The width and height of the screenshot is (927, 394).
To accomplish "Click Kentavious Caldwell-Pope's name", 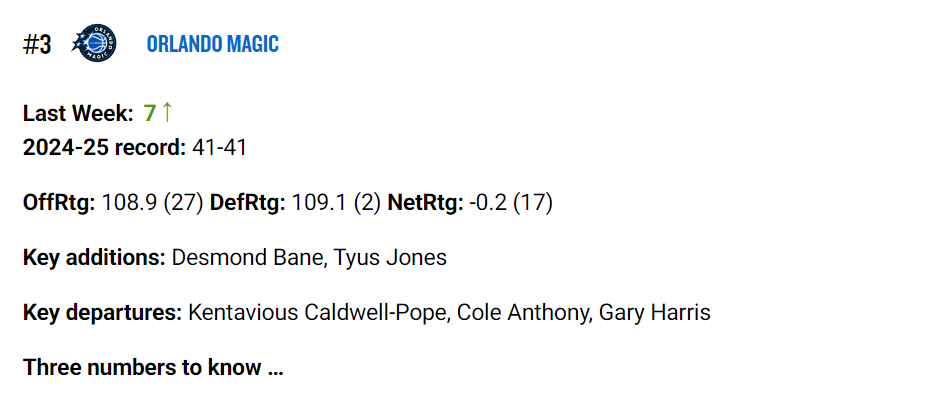I will point(316,313).
